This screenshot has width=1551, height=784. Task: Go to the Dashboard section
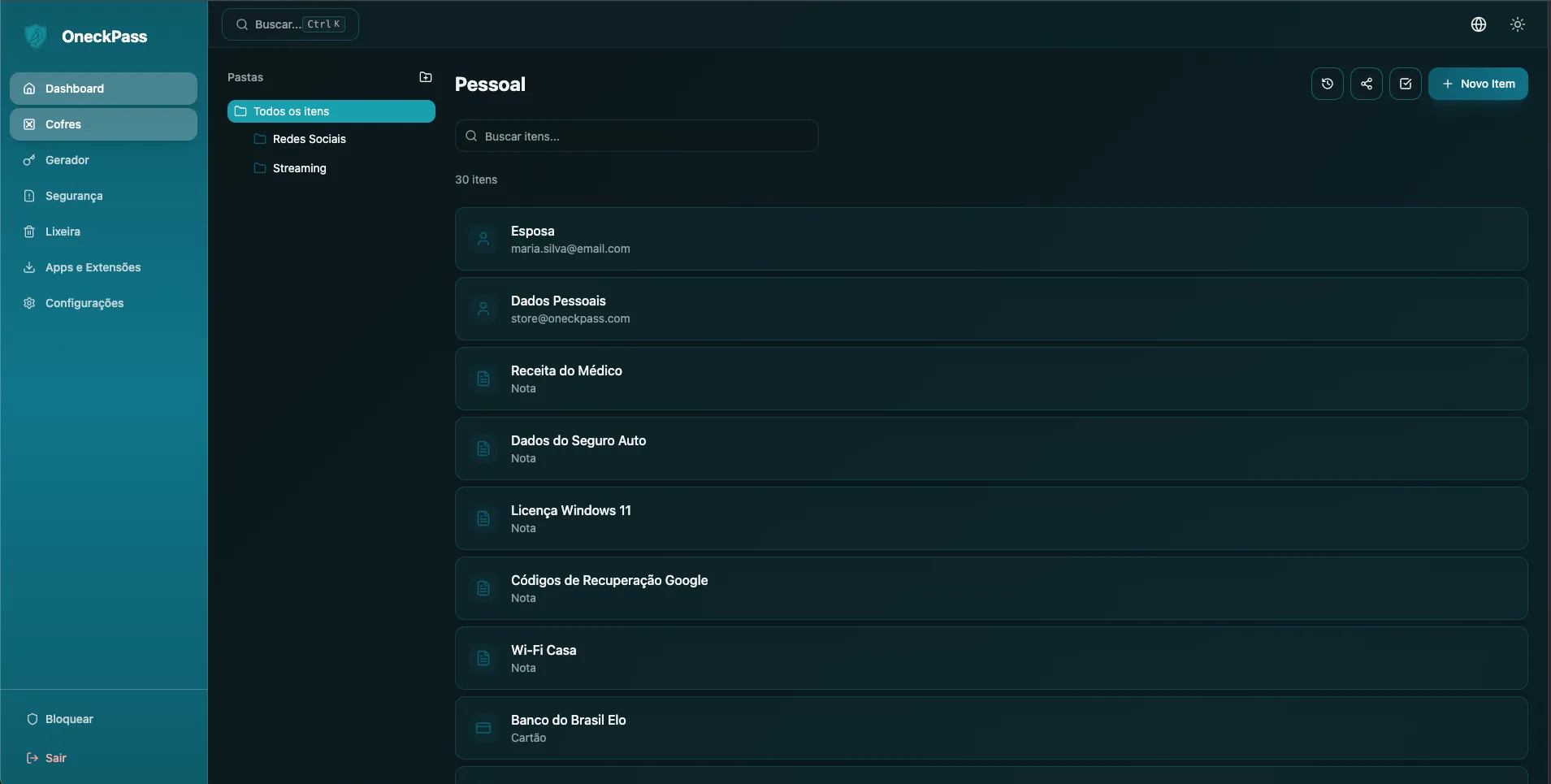point(75,88)
